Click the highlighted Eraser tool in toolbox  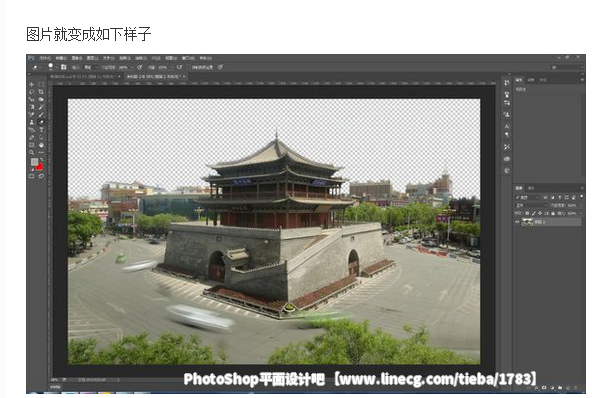coord(41,122)
